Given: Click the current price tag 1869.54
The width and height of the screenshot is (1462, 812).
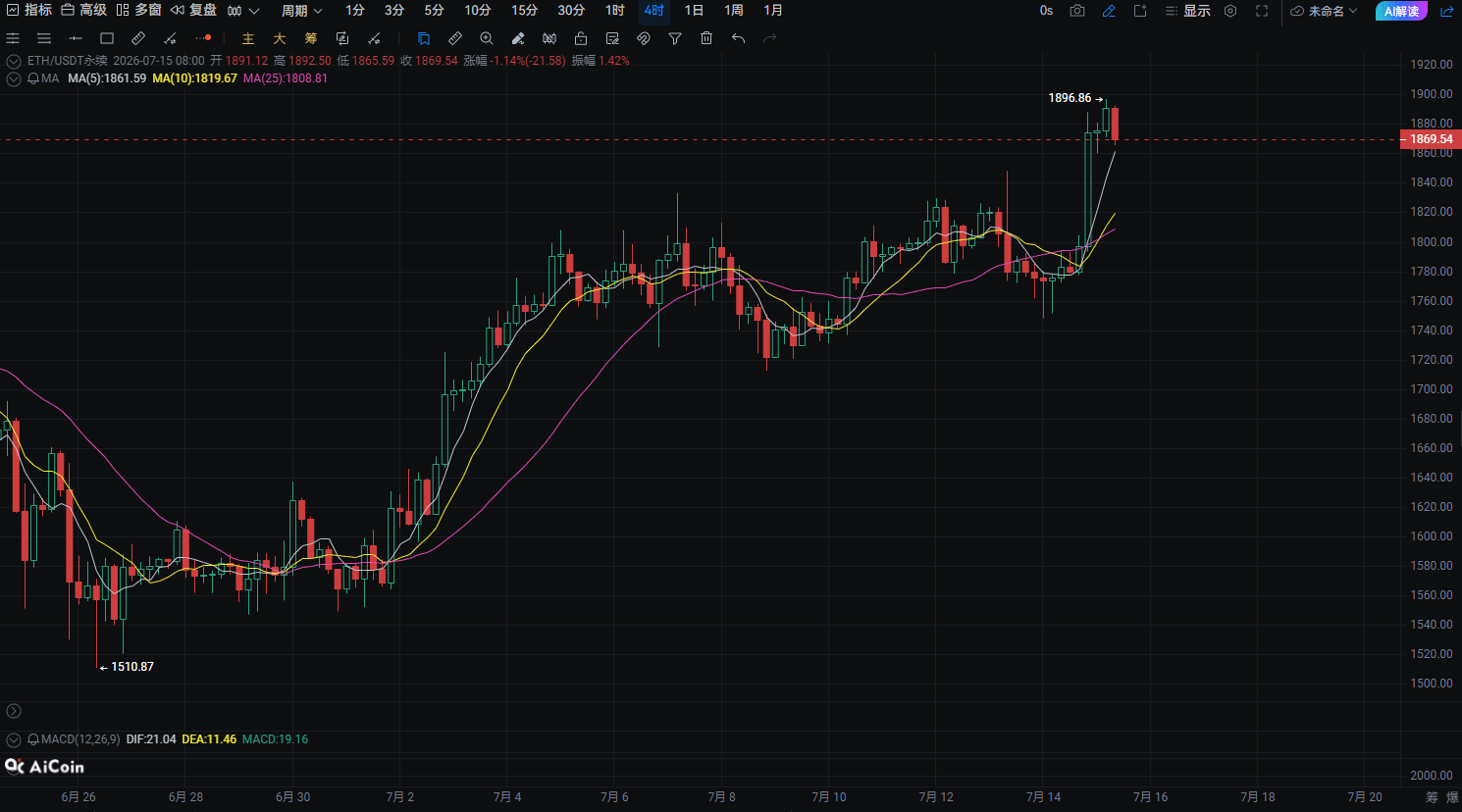Looking at the screenshot, I should (1431, 139).
